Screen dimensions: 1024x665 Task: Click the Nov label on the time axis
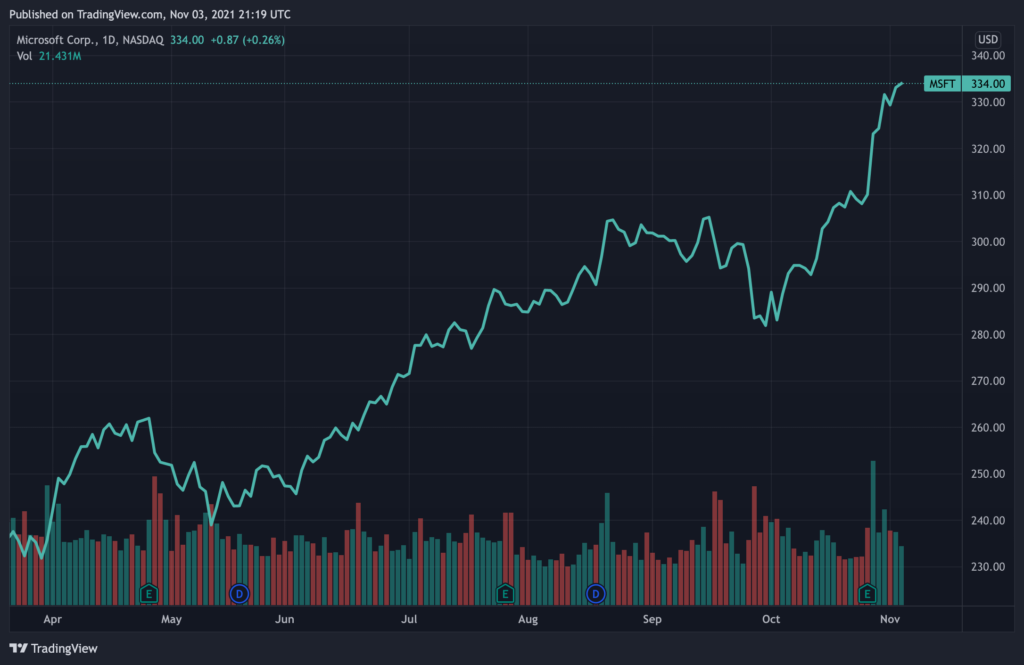(889, 619)
